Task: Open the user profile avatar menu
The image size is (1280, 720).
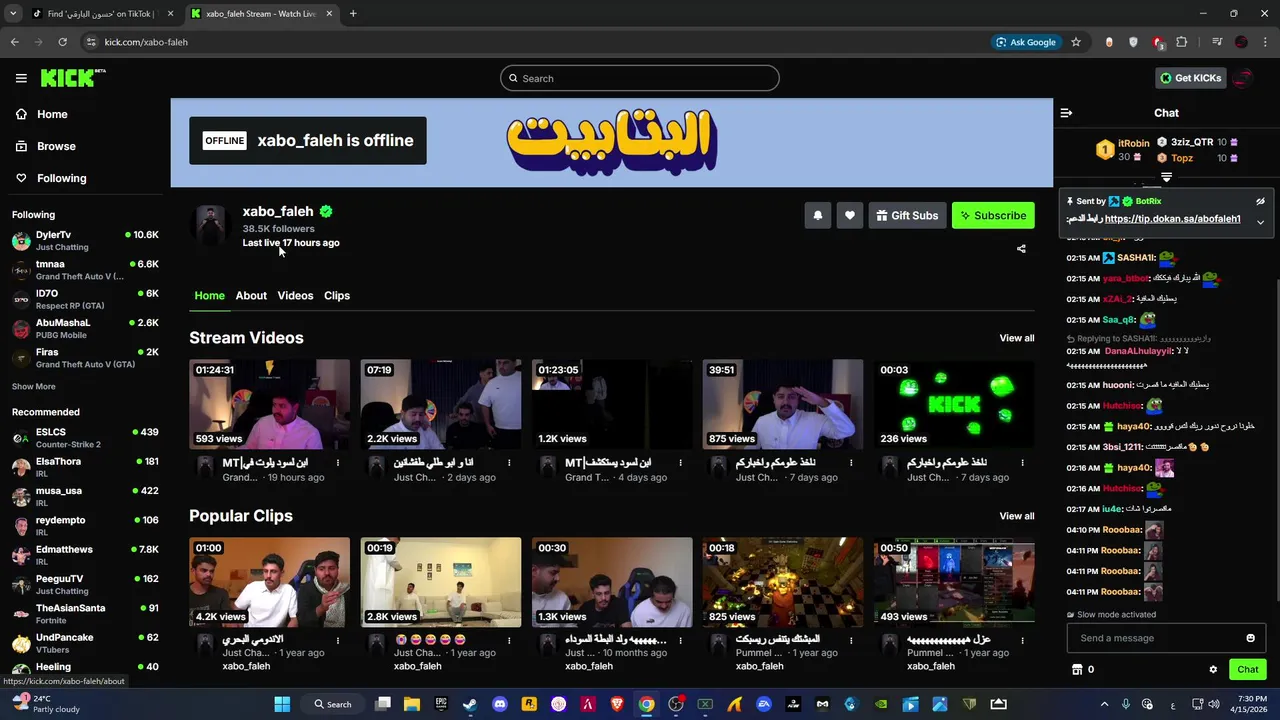Action: pos(1243,78)
